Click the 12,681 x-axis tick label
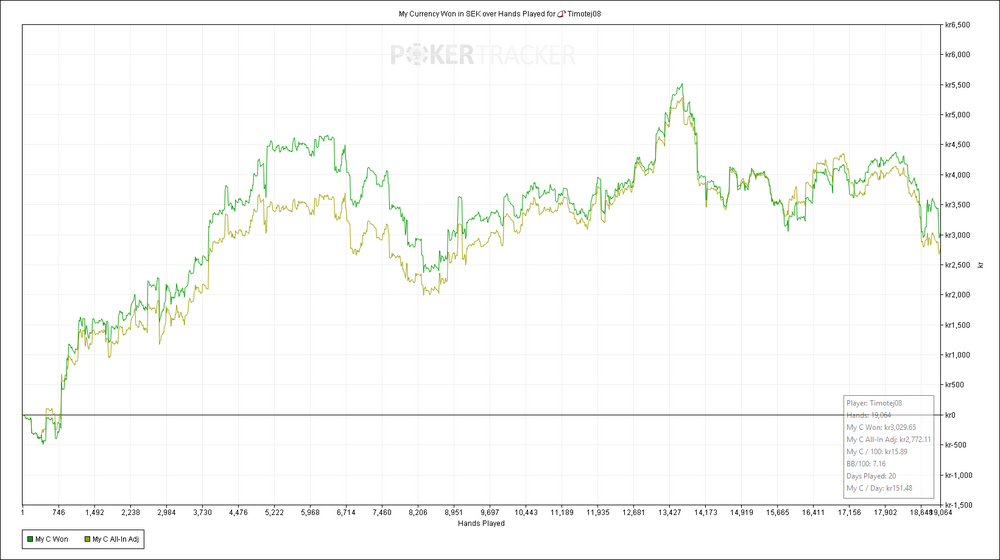This screenshot has width=1000, height=560. click(x=633, y=512)
